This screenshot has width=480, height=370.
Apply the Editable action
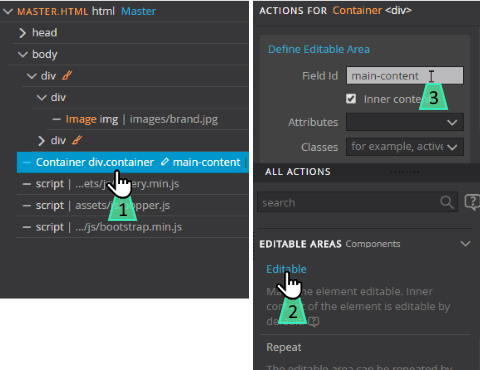coord(286,269)
